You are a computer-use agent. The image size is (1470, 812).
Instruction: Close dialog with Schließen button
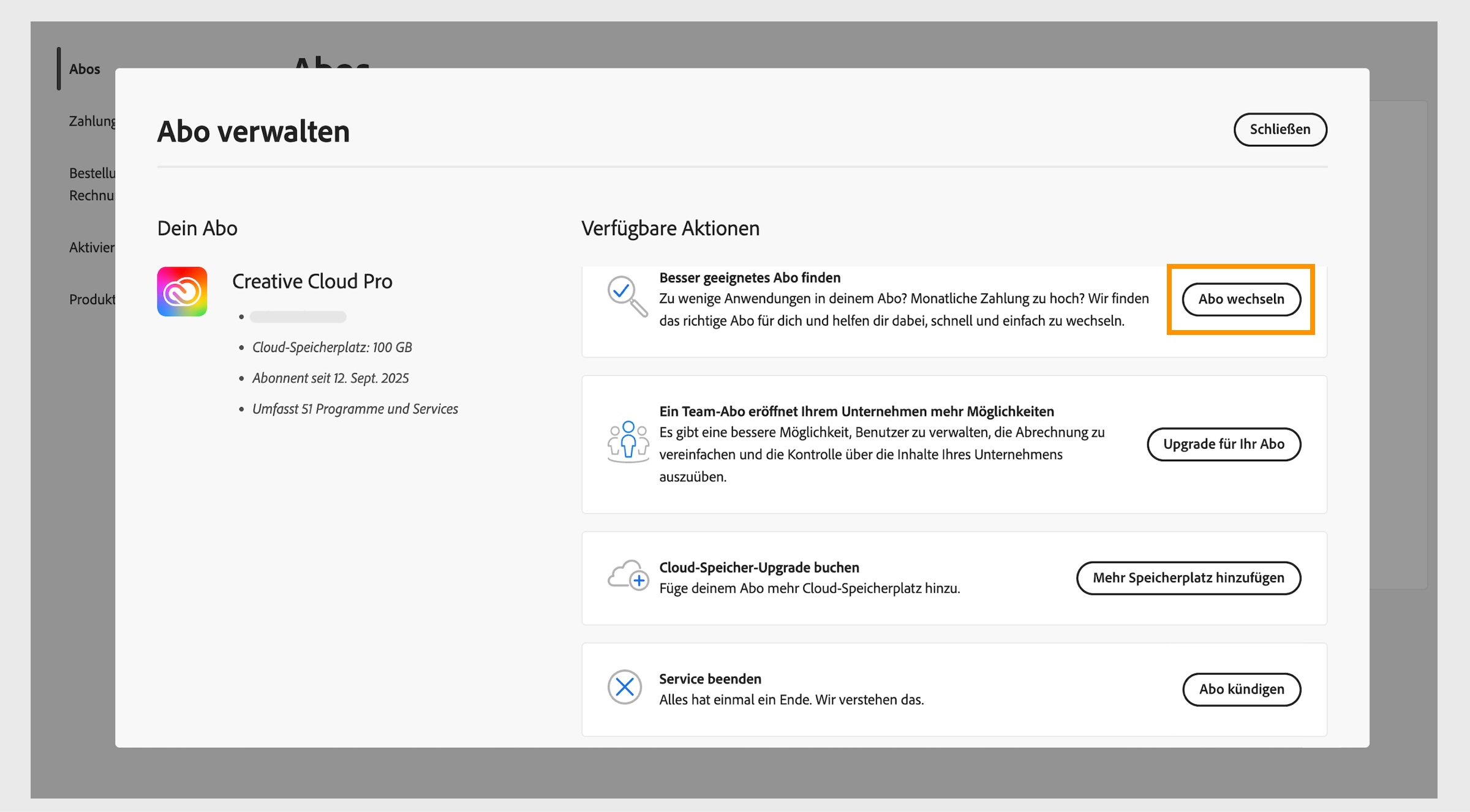[1280, 129]
